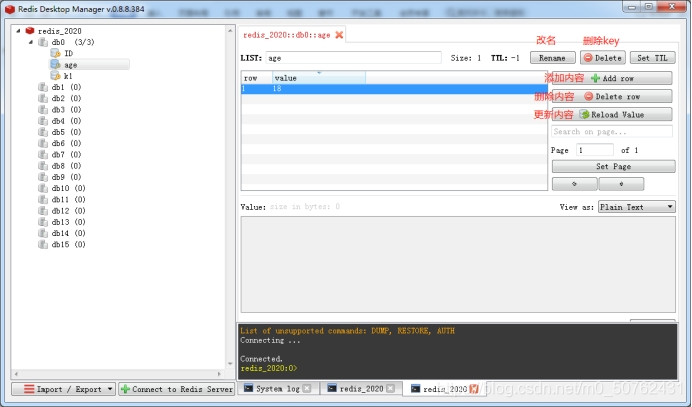Click the Search on page field
Image resolution: width=692 pixels, height=407 pixels.
tap(612, 132)
